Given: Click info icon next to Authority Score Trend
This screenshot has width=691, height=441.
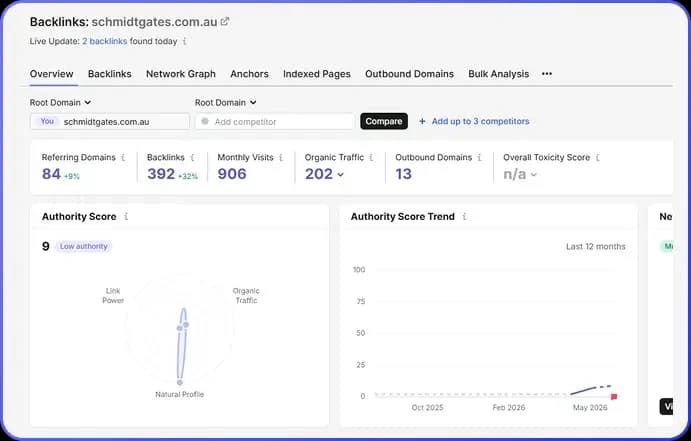Looking at the screenshot, I should point(464,217).
